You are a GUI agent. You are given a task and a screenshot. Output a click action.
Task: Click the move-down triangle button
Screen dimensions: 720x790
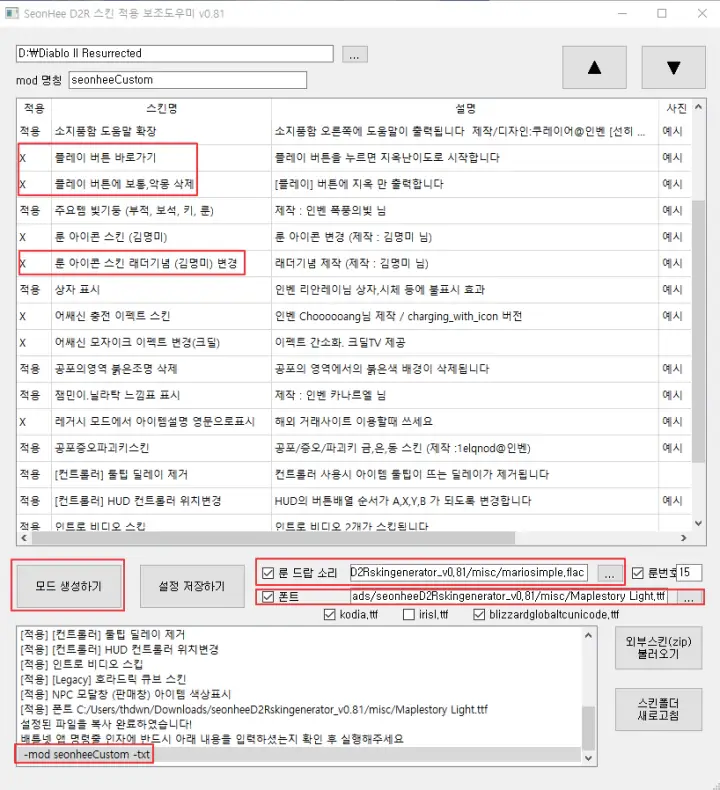[x=673, y=68]
